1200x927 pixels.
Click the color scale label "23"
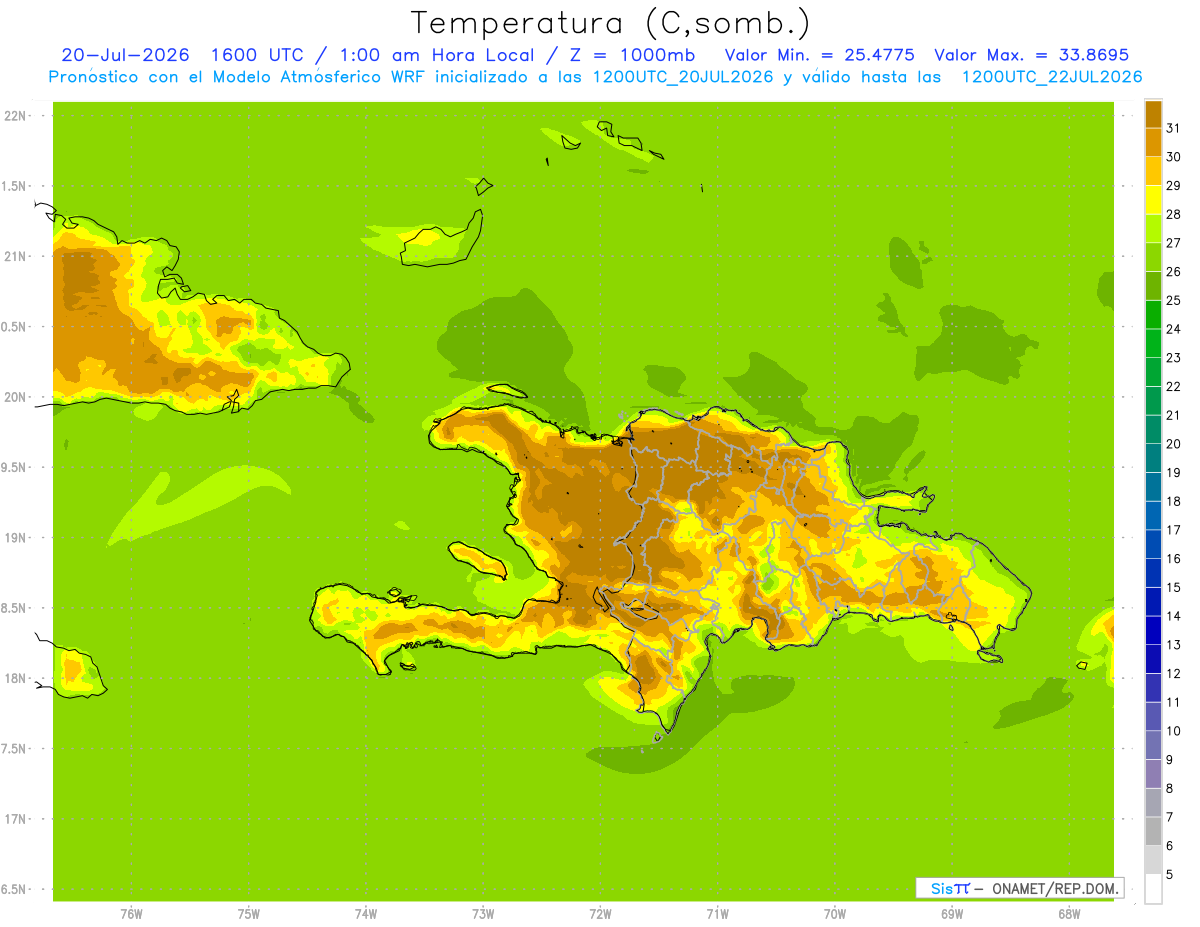coord(1173,358)
